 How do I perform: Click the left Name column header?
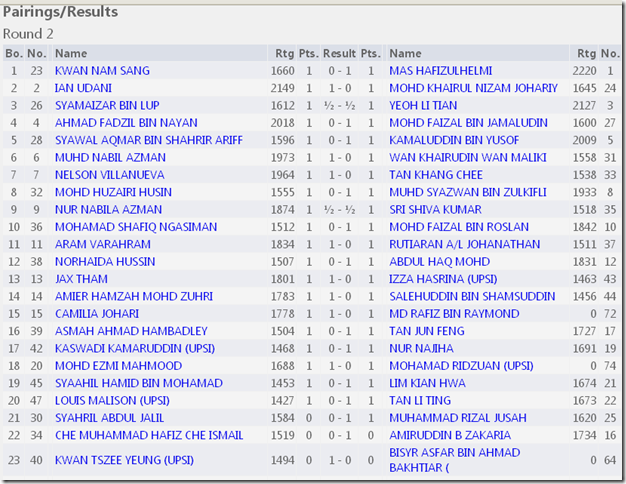click(71, 54)
